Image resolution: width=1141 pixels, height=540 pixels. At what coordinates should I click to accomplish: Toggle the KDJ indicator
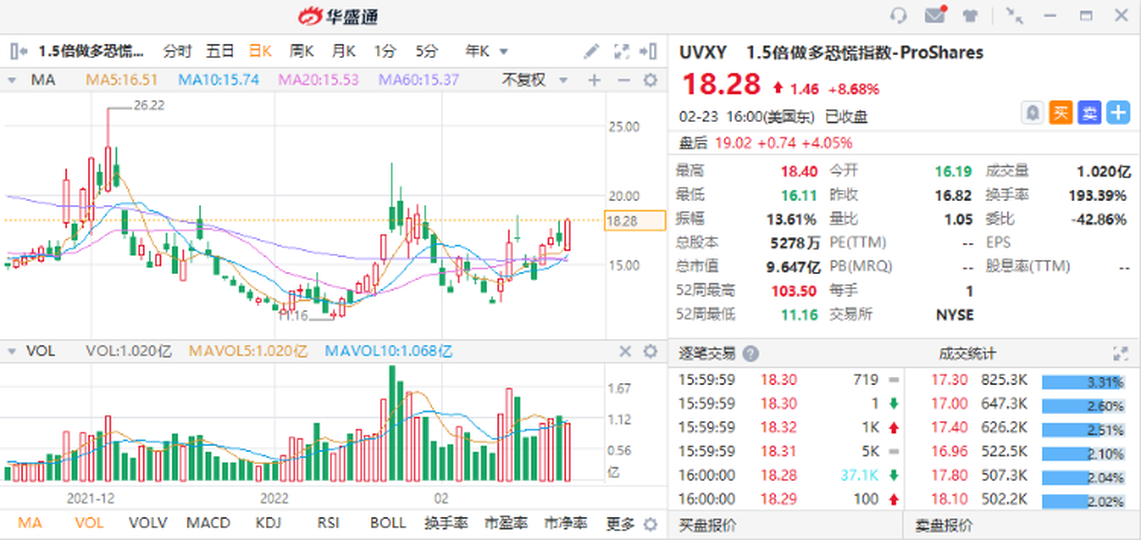click(x=268, y=523)
